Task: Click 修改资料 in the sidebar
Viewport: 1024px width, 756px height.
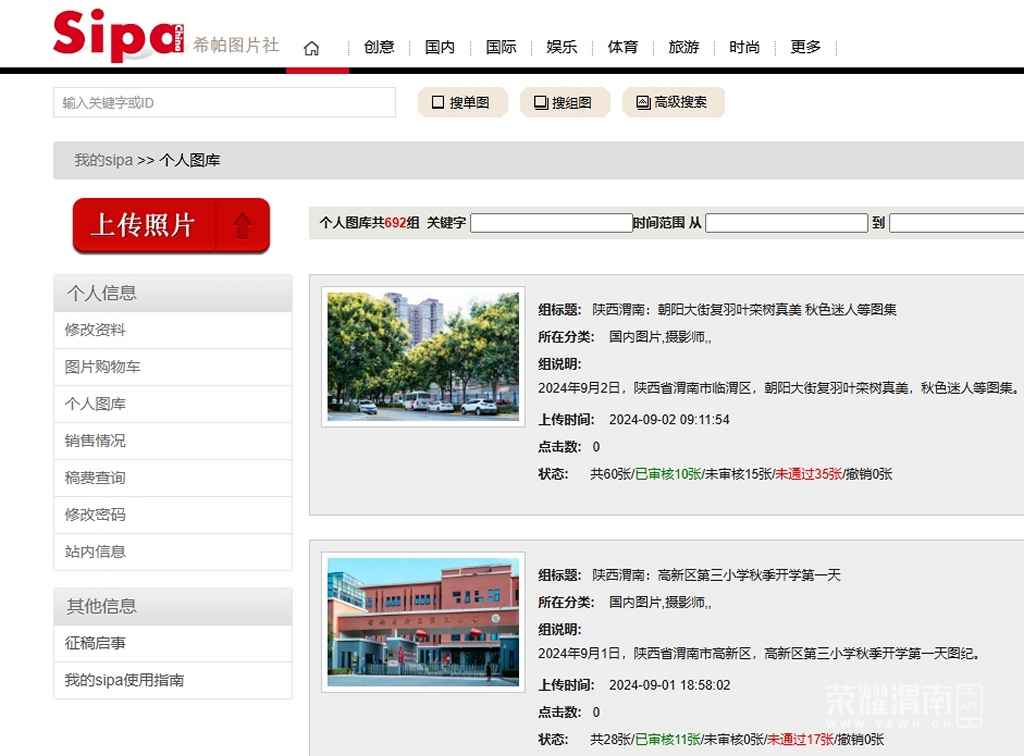Action: tap(96, 330)
